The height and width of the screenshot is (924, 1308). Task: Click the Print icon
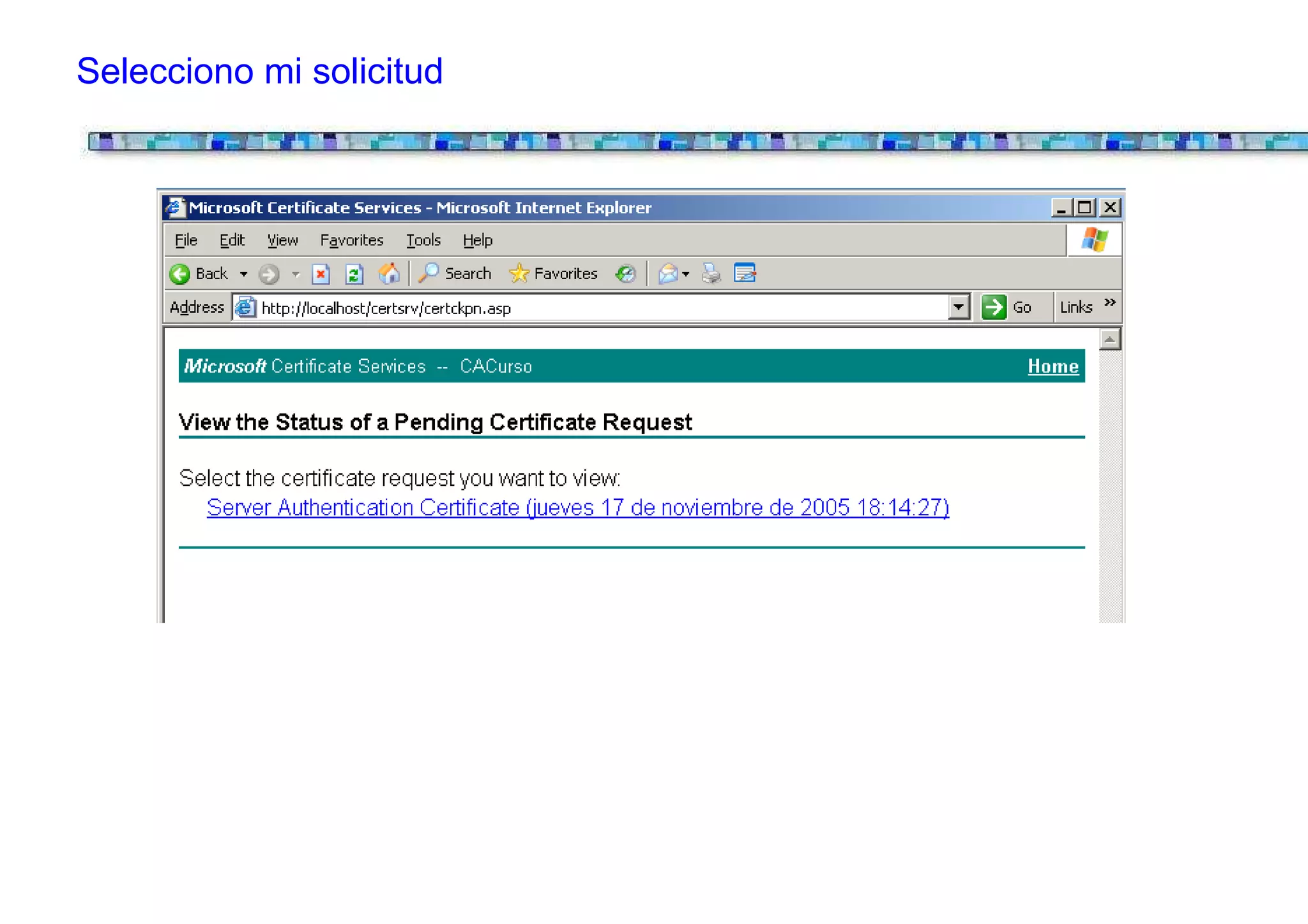711,274
